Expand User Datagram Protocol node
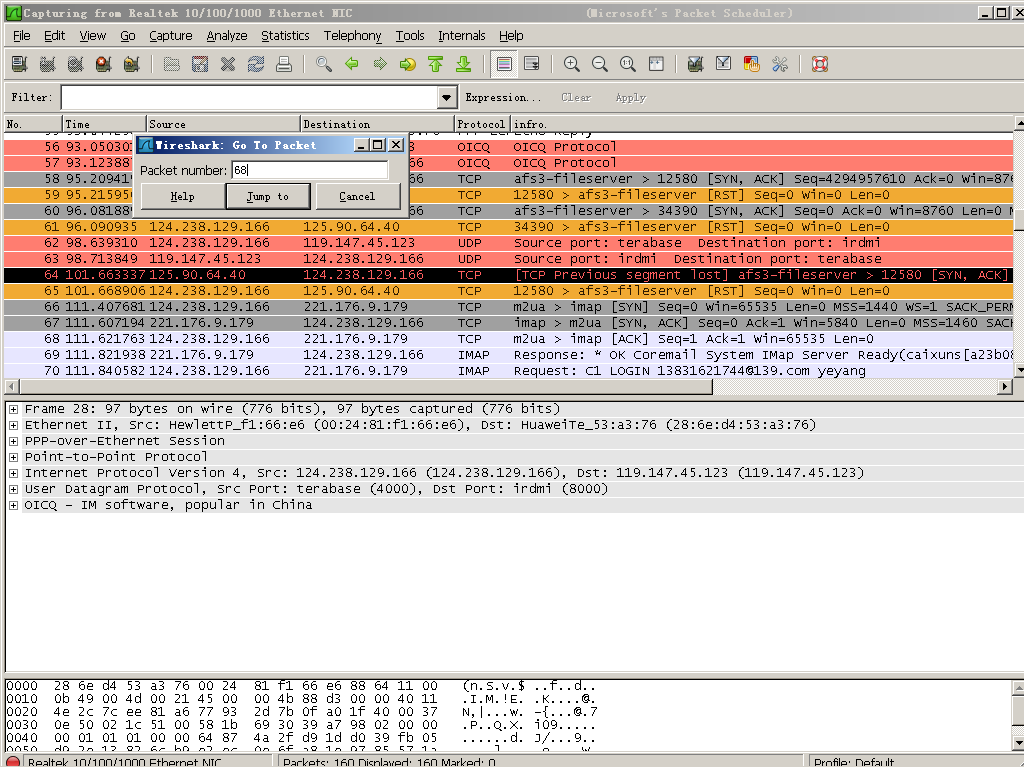 (13, 489)
